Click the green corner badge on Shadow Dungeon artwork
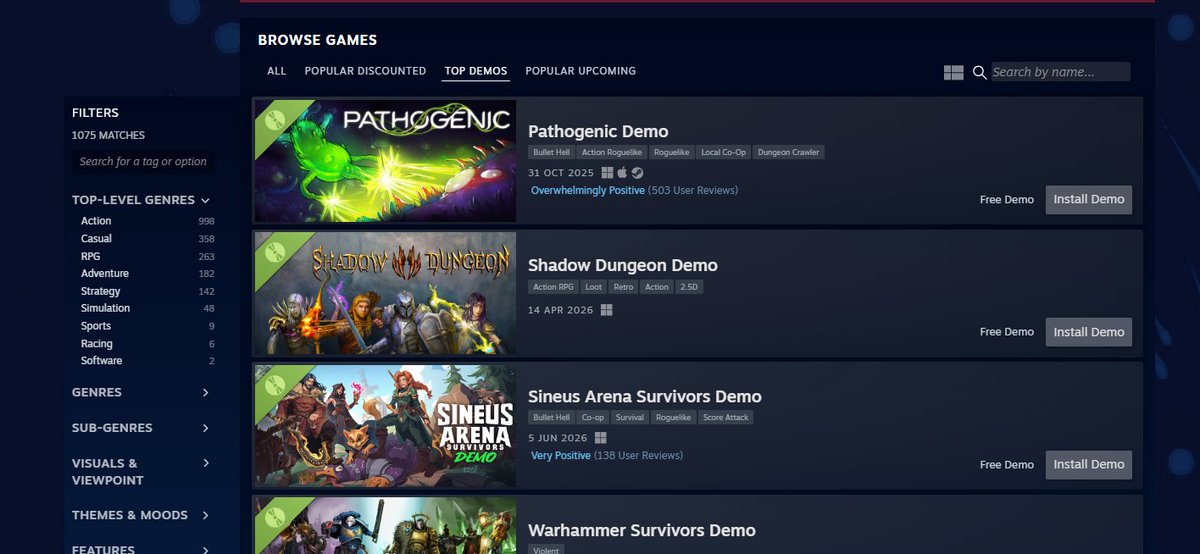 [275, 253]
